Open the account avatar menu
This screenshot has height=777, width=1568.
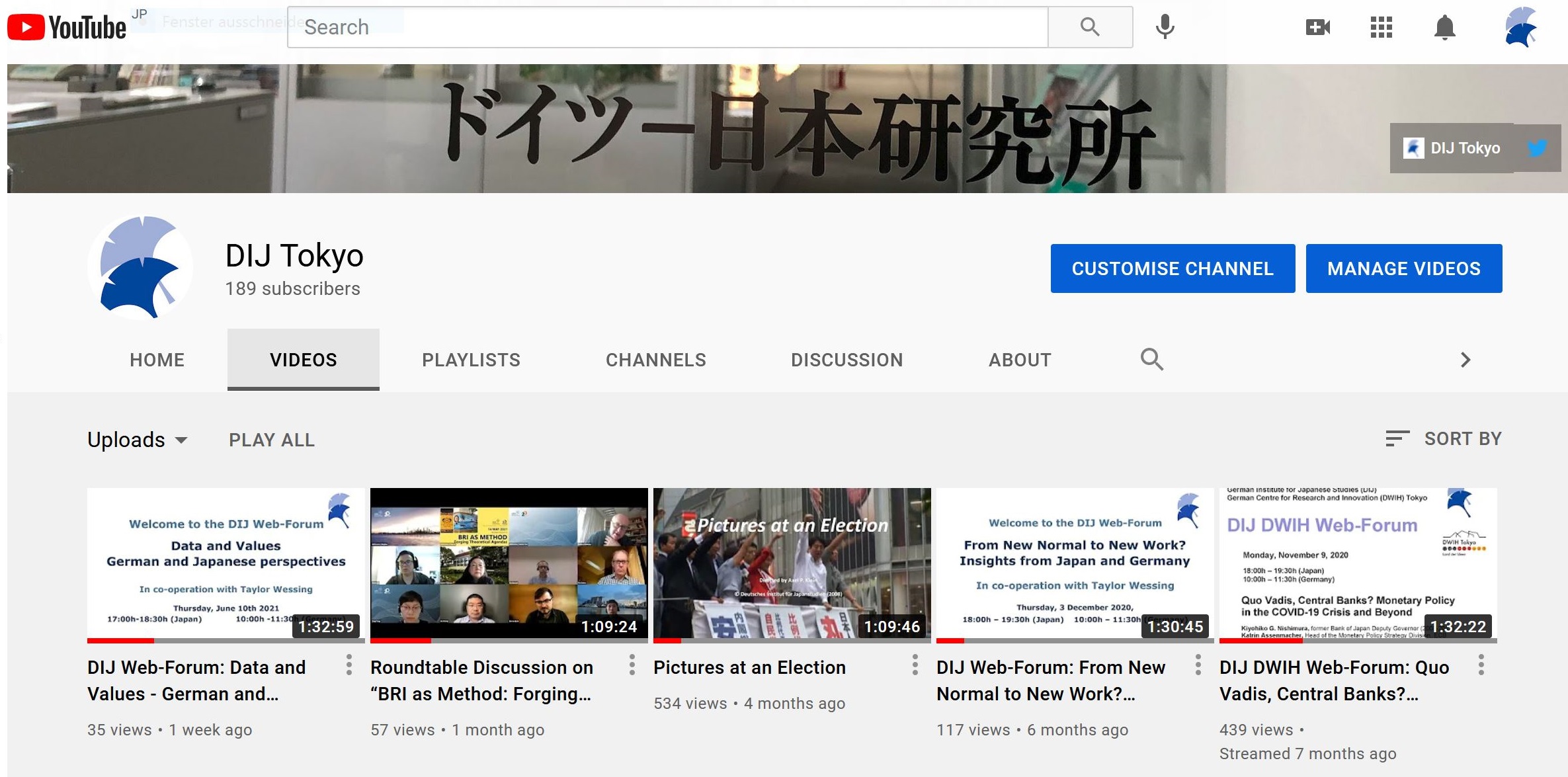point(1520,27)
